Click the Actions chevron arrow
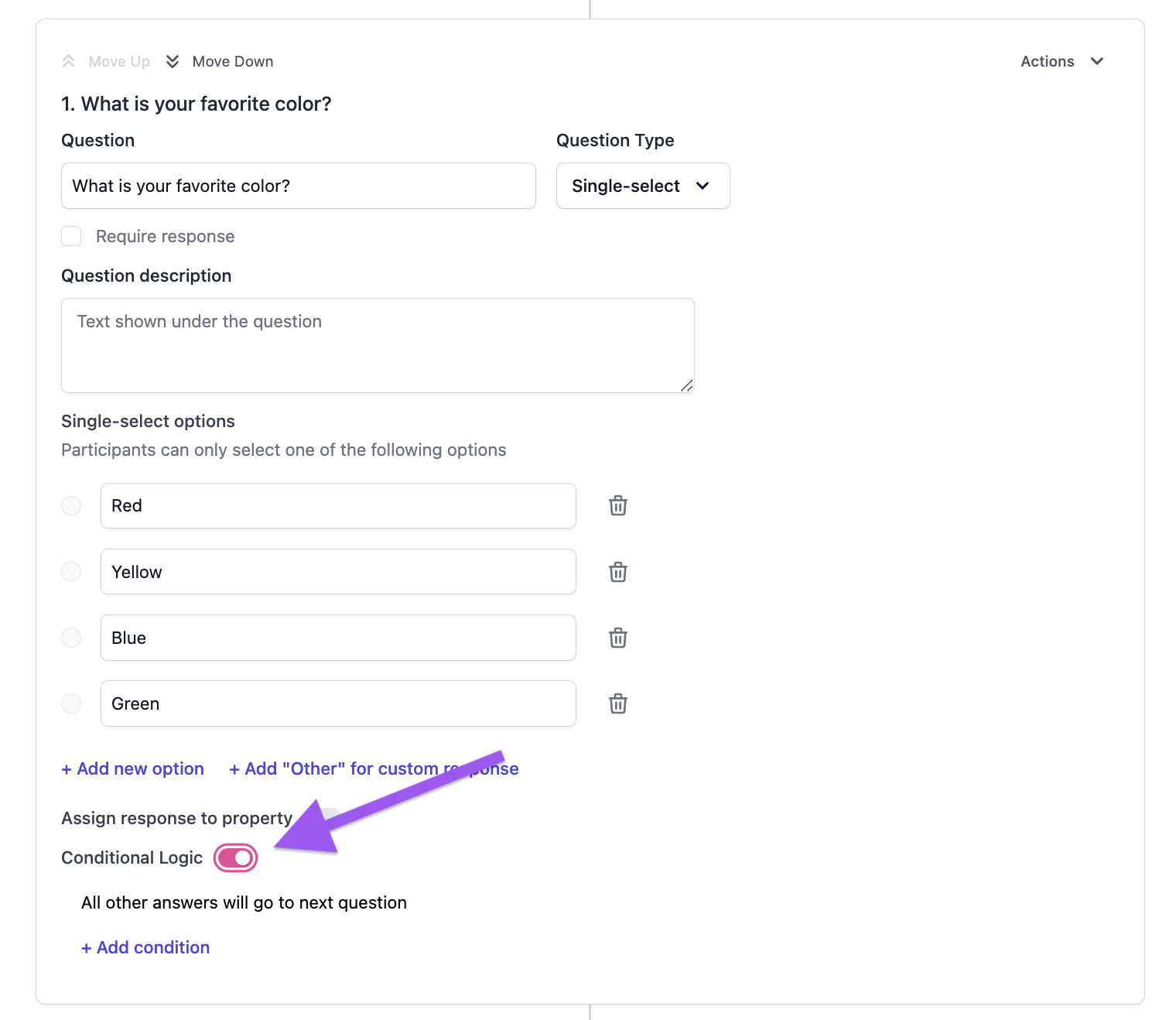The image size is (1176, 1020). pyautogui.click(x=1097, y=61)
